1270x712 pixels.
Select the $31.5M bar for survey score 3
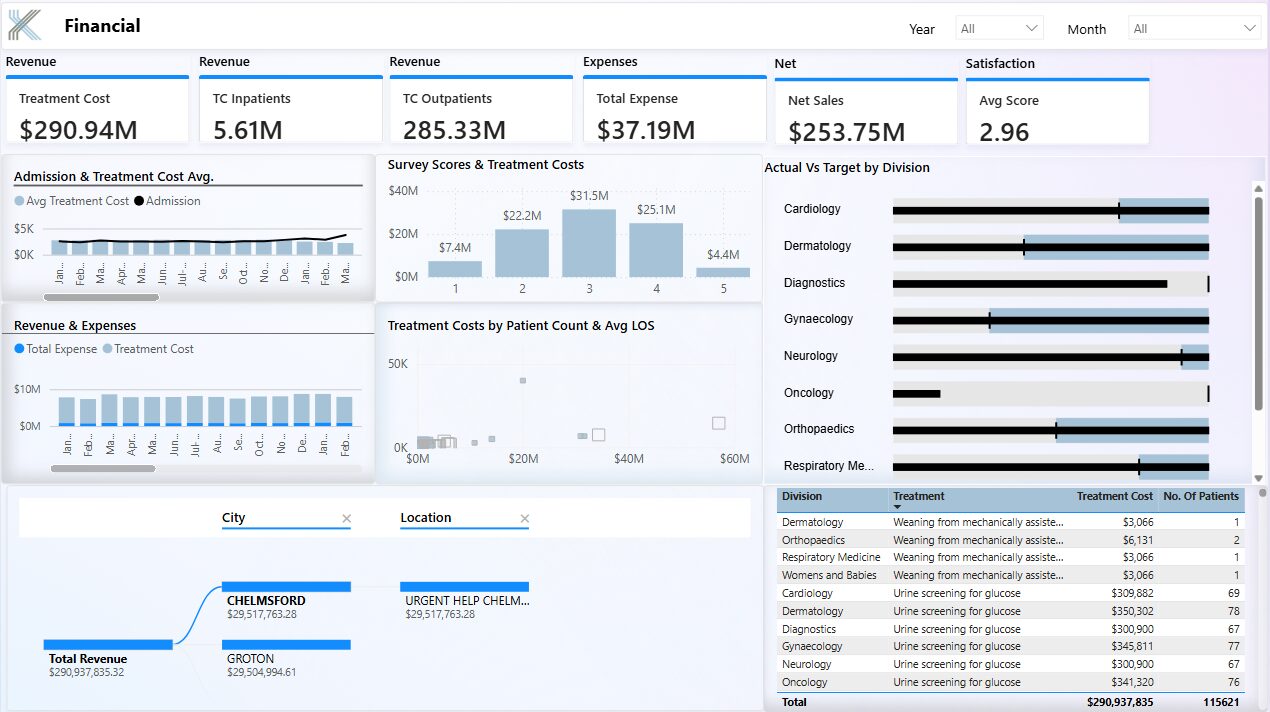point(589,242)
